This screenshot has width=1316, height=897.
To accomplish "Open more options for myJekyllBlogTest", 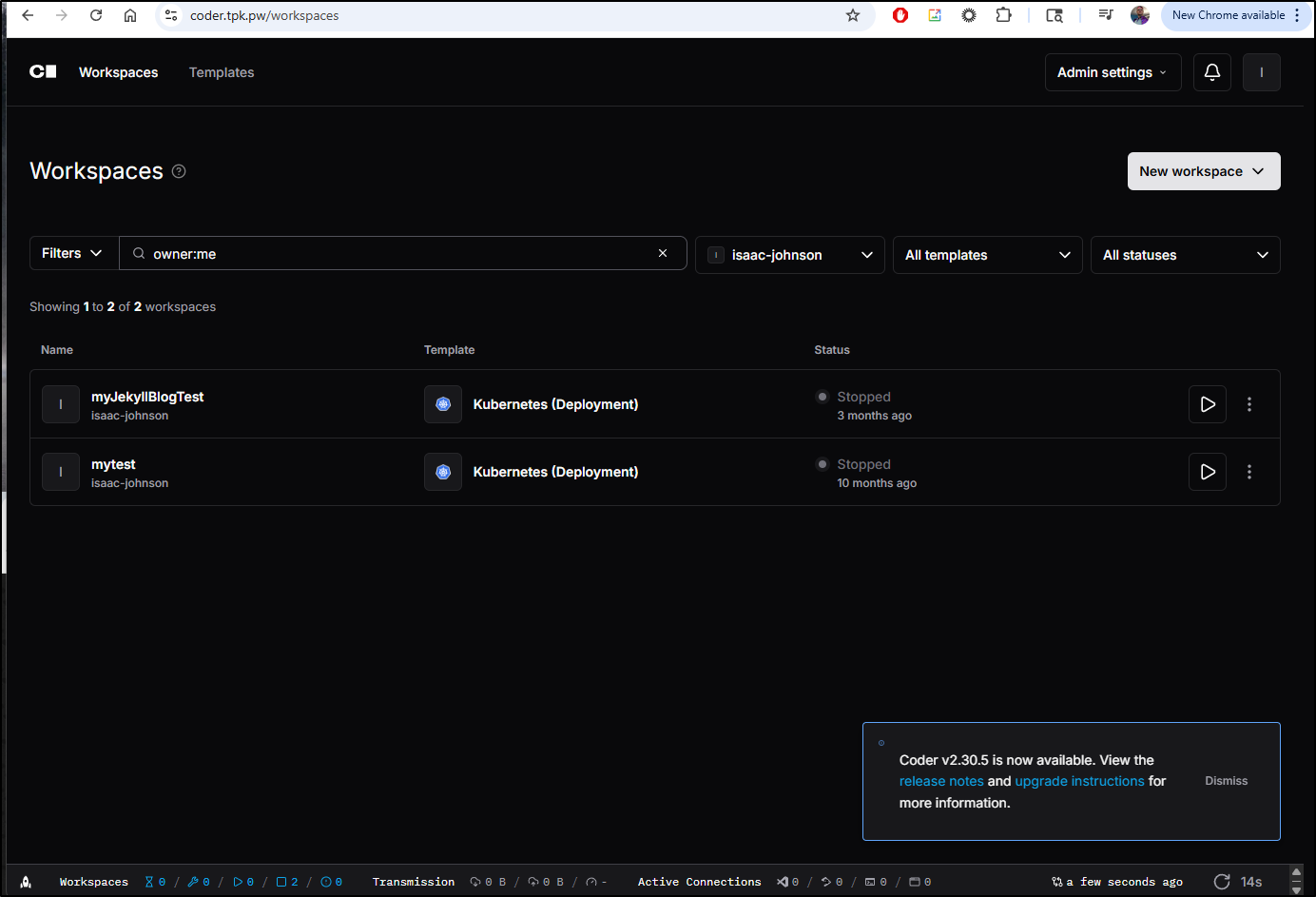I will coord(1248,404).
